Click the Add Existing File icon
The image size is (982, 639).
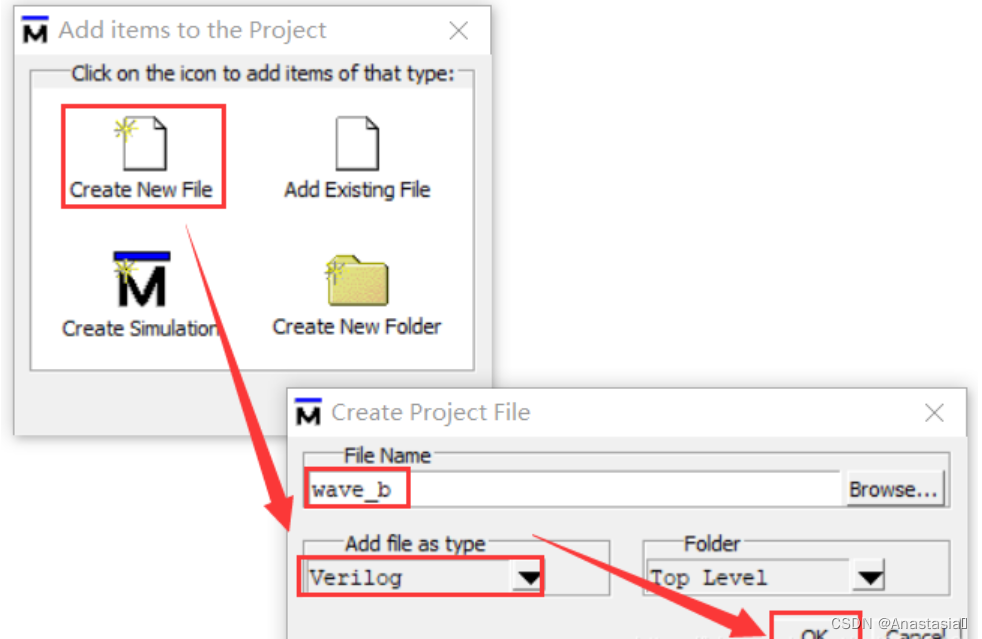pyautogui.click(x=357, y=143)
